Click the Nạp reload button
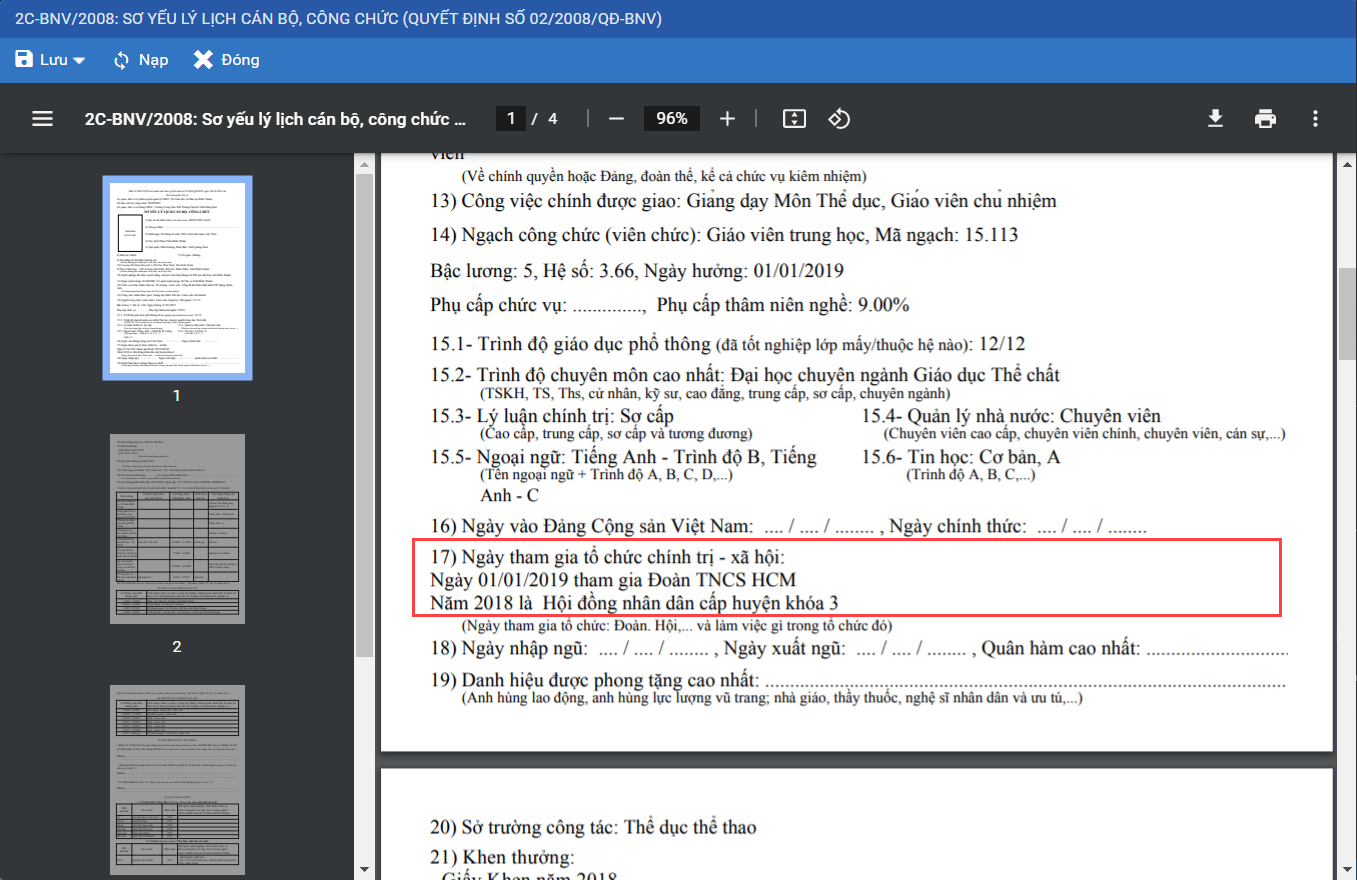The width and height of the screenshot is (1357, 880). (140, 60)
